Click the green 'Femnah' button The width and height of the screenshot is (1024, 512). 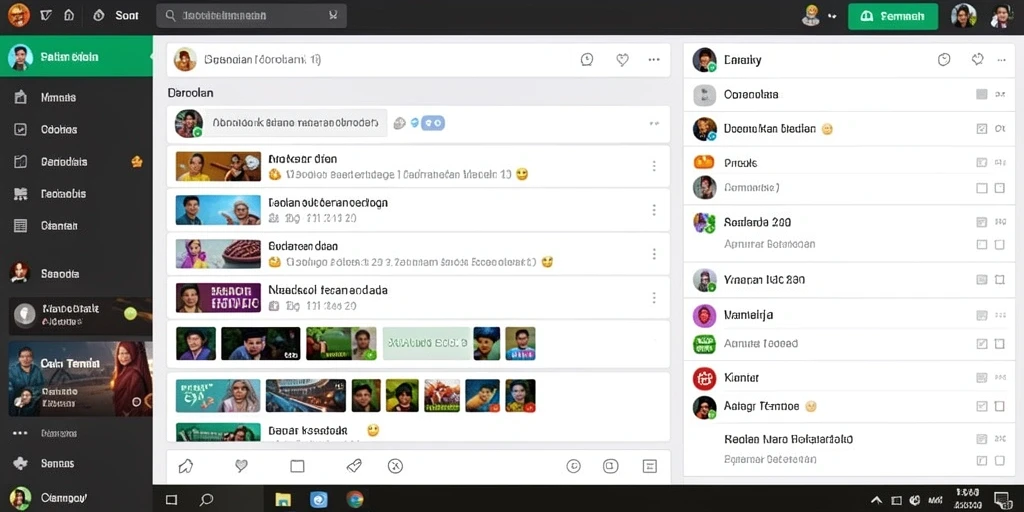pyautogui.click(x=893, y=16)
